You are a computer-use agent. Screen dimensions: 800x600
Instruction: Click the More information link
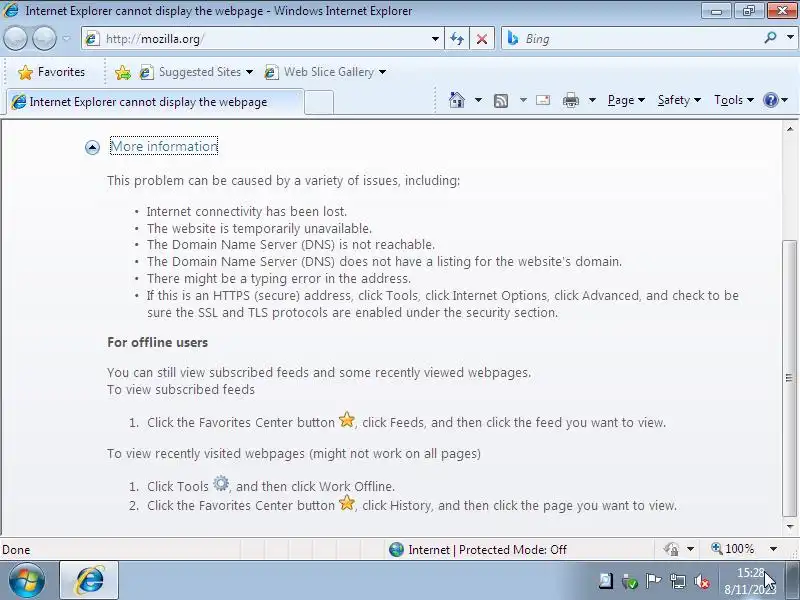(x=164, y=146)
